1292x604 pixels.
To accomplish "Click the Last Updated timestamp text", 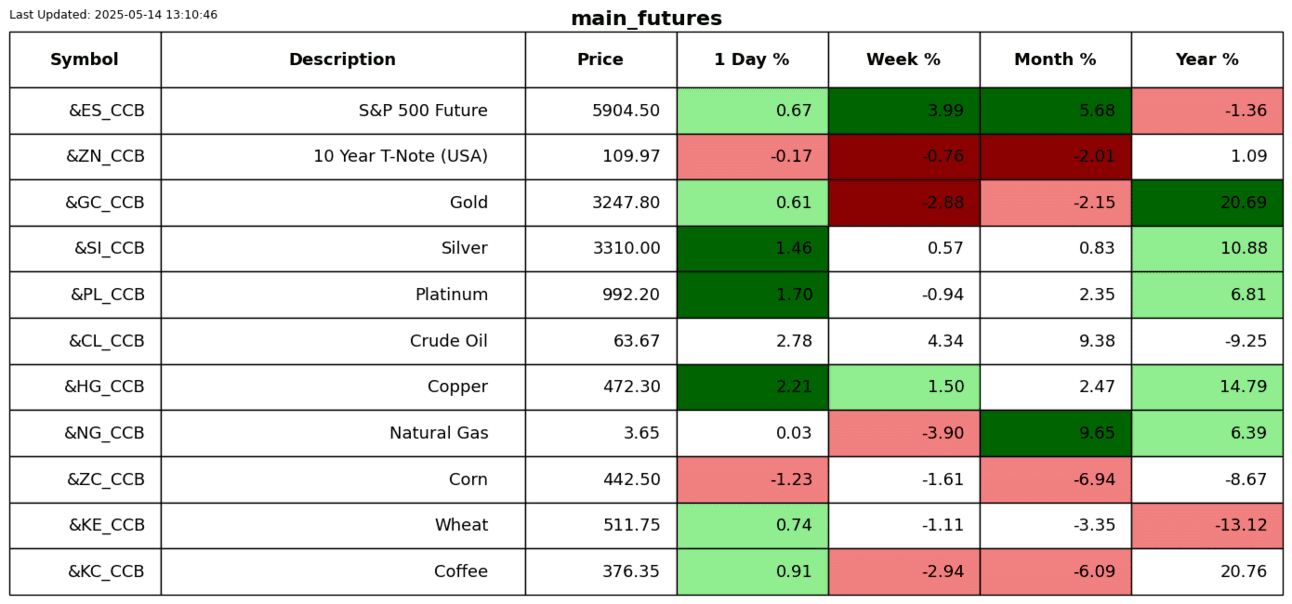I will coord(113,15).
